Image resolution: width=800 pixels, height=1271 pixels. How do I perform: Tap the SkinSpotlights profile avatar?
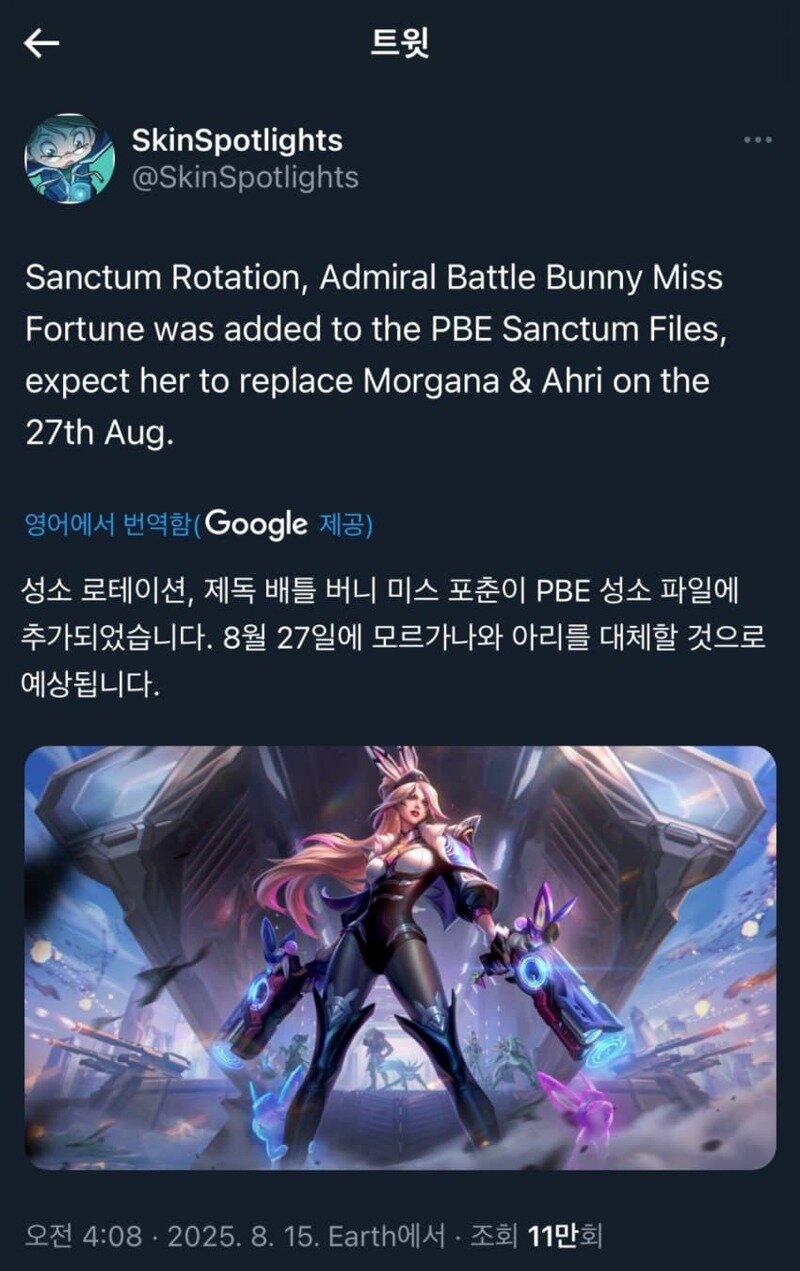[69, 159]
